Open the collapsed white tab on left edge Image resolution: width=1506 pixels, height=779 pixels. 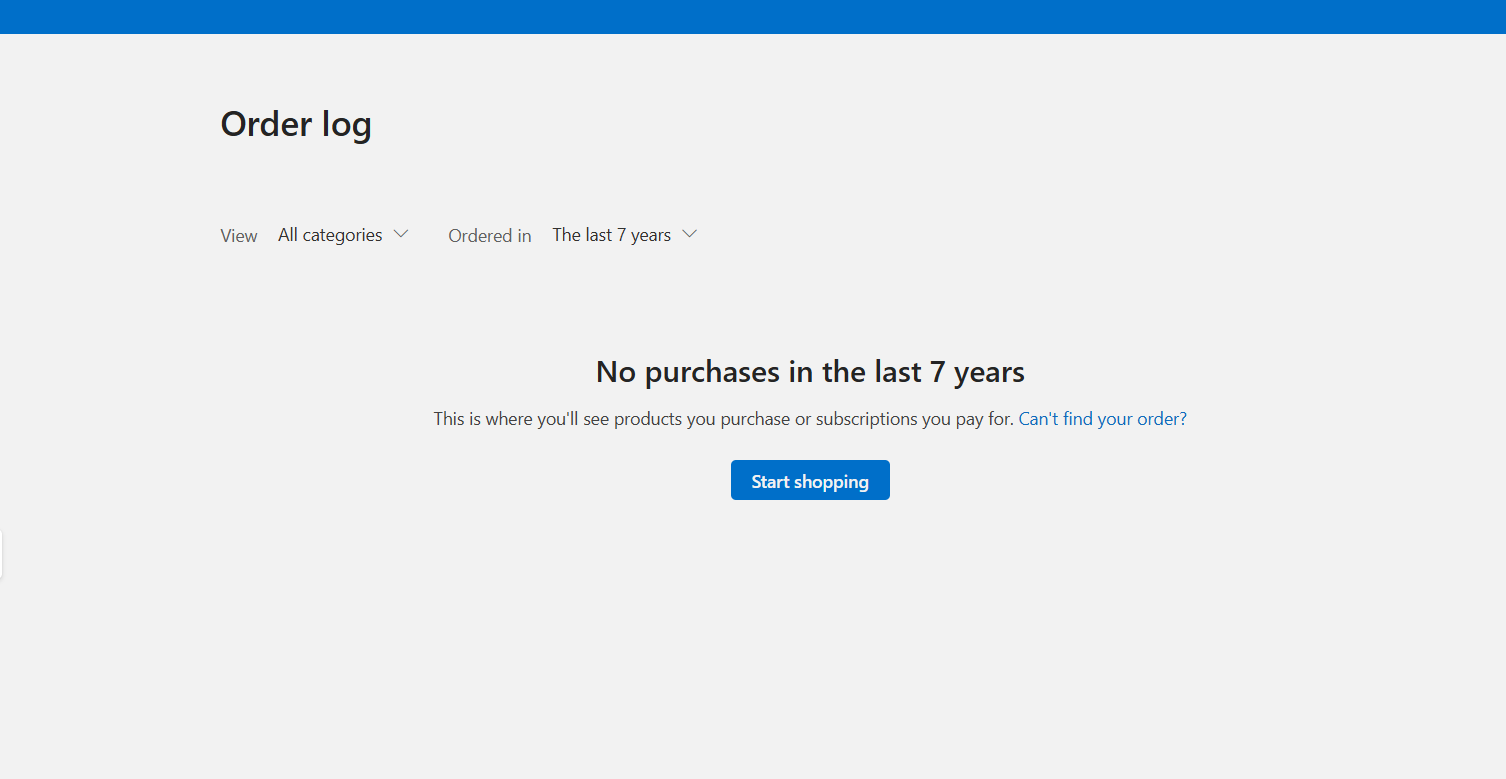[x=1, y=555]
